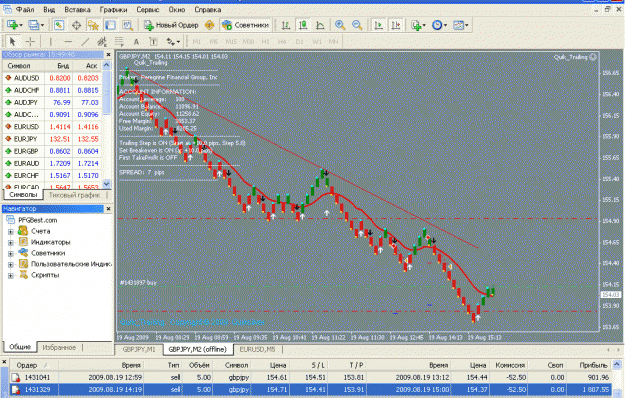This screenshot has width=625, height=398.
Task: Toggle the Navigator panel star-folder icon
Action: coord(93,25)
